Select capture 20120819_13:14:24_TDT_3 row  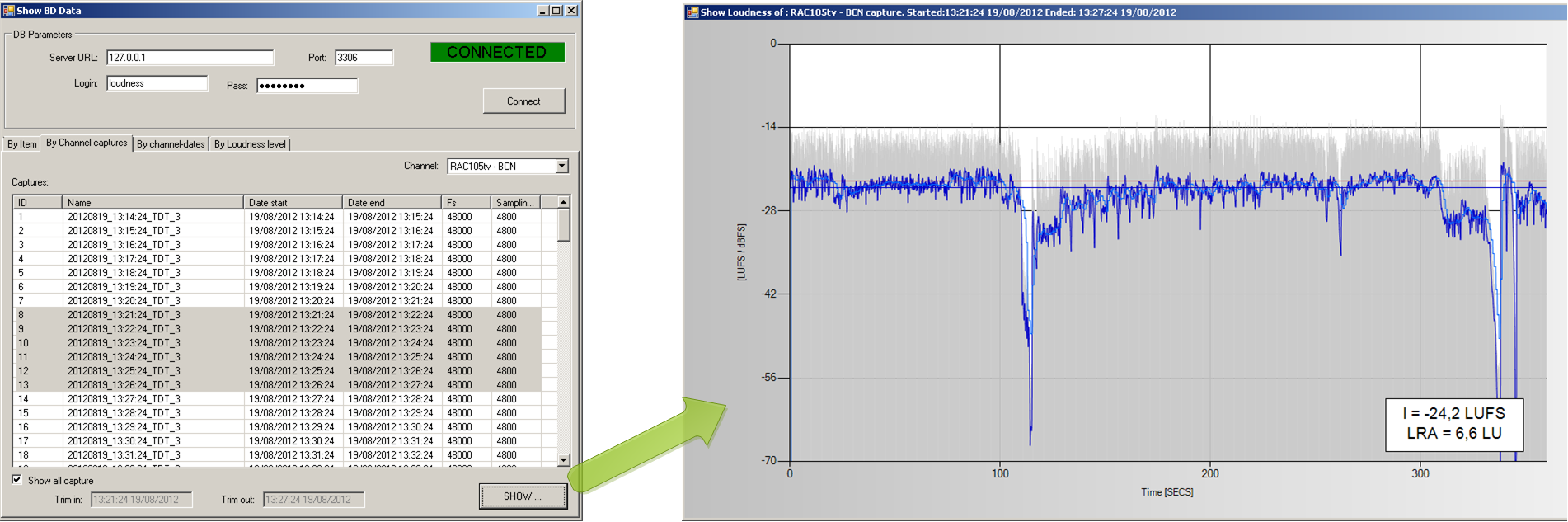point(124,217)
